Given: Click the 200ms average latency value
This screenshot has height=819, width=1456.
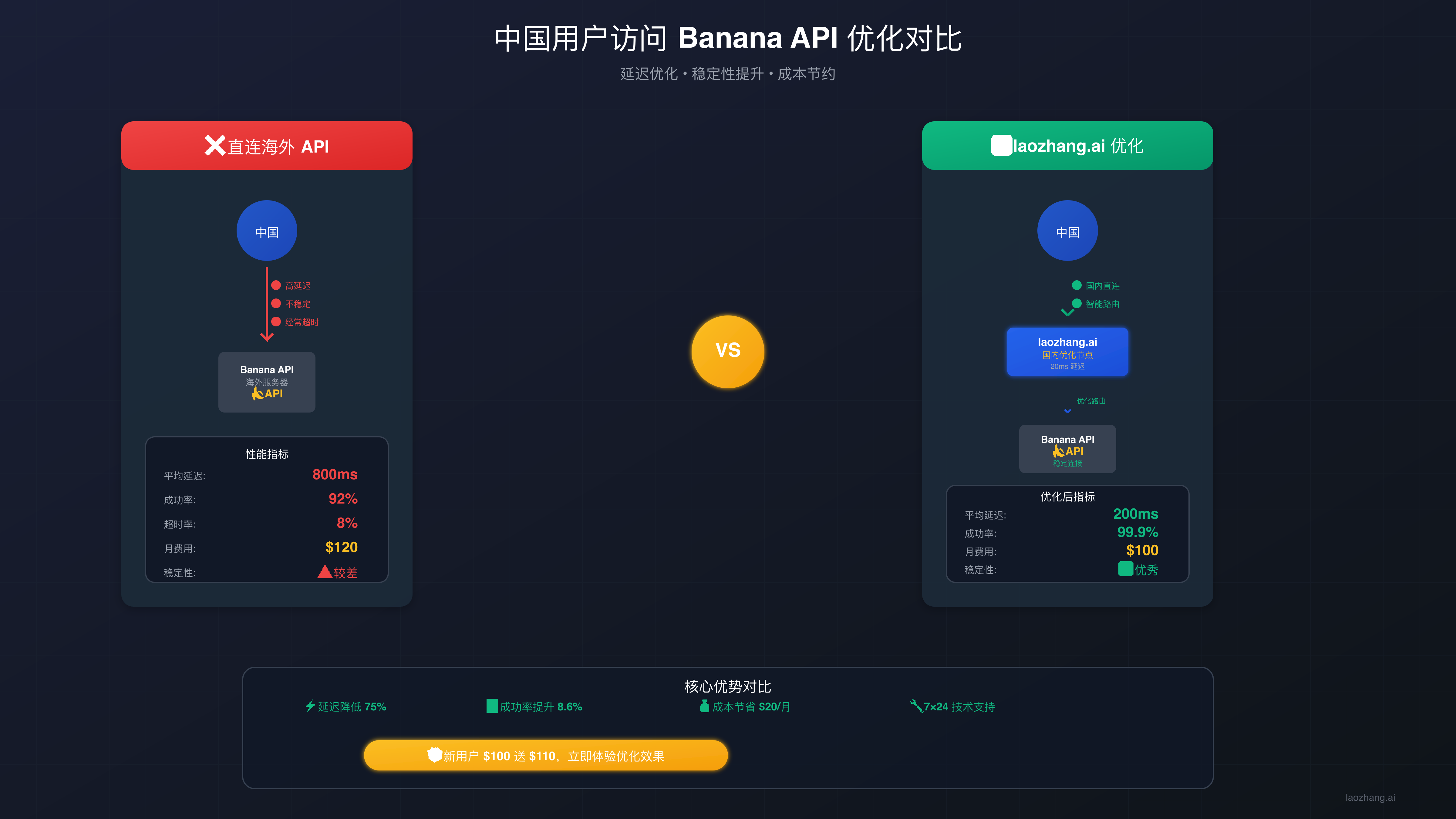Looking at the screenshot, I should pyautogui.click(x=1135, y=514).
